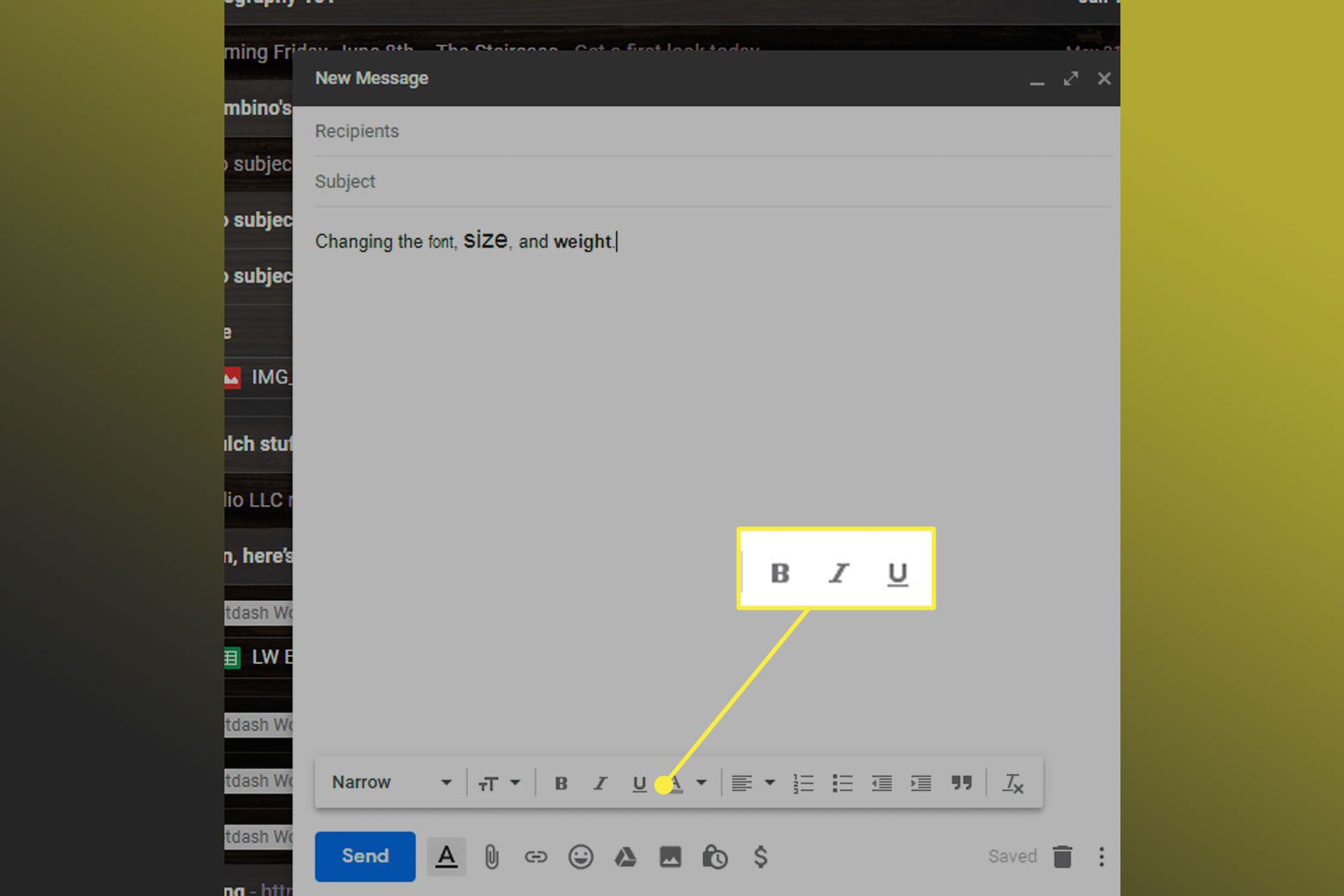This screenshot has height=896, width=1344.
Task: Click the blue Send button
Action: (x=365, y=856)
